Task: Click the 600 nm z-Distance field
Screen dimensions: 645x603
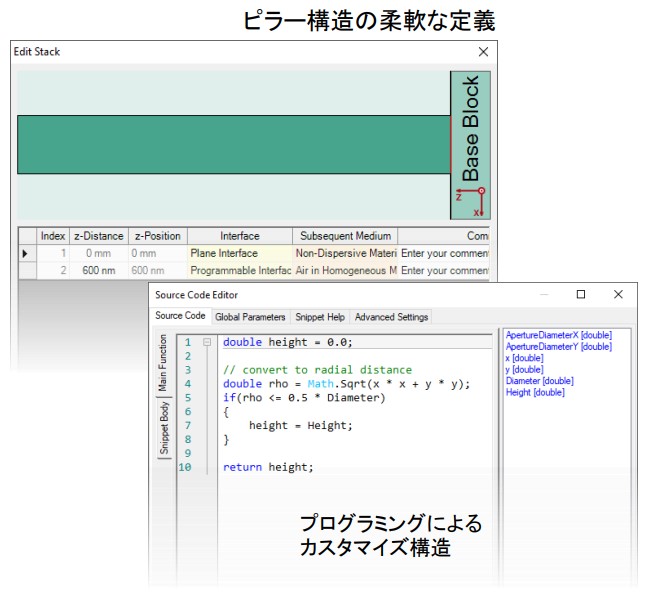Action: [98, 271]
